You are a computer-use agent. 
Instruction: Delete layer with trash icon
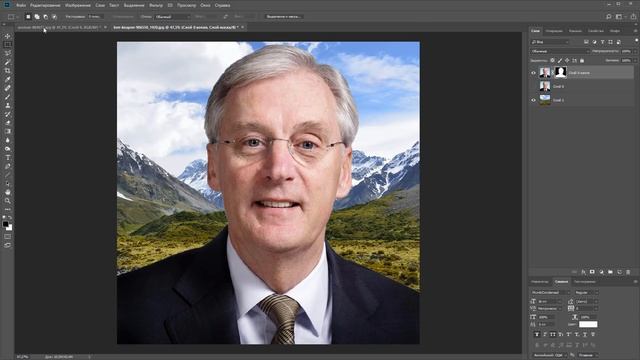pos(628,272)
